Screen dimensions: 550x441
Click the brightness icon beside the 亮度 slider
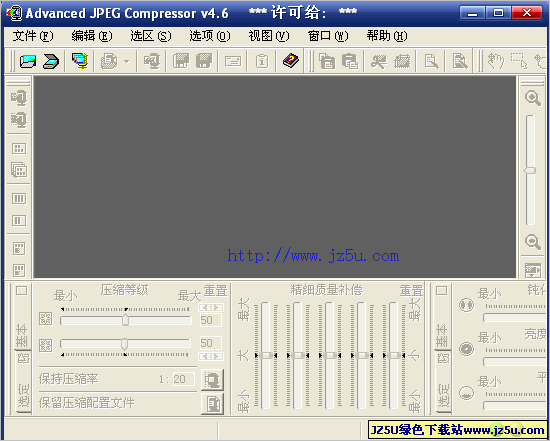click(467, 349)
